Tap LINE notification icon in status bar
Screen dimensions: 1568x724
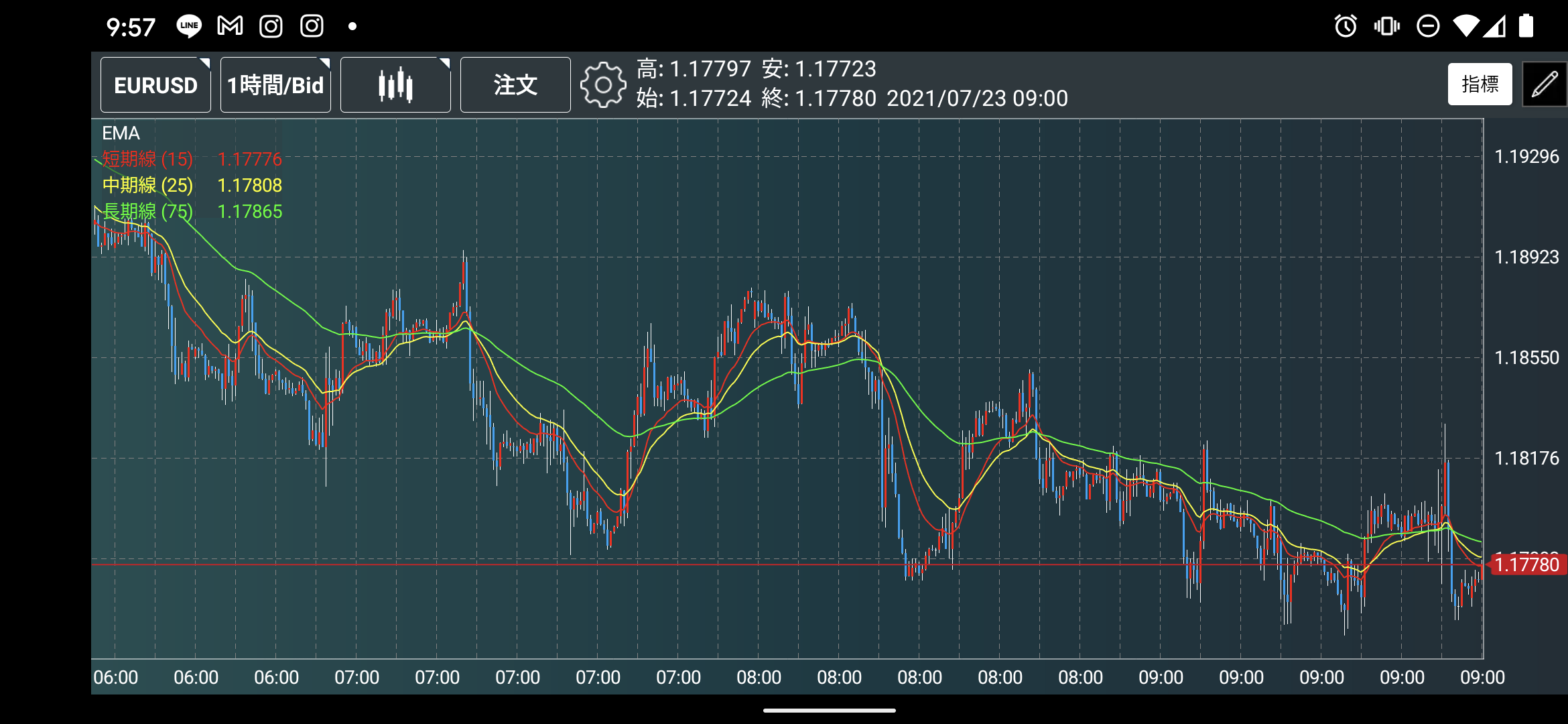[x=189, y=26]
